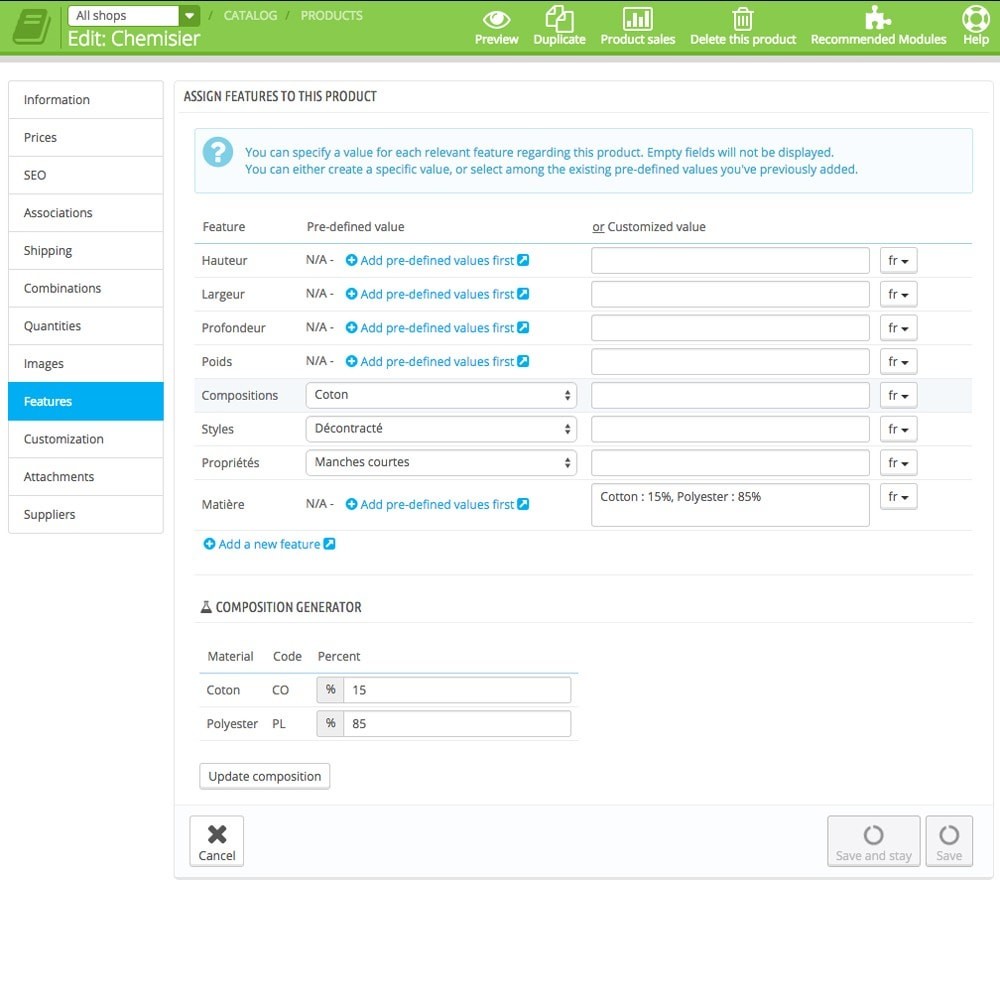1000x1000 pixels.
Task: Open the Styles pre-defined value dropdown
Action: click(441, 429)
